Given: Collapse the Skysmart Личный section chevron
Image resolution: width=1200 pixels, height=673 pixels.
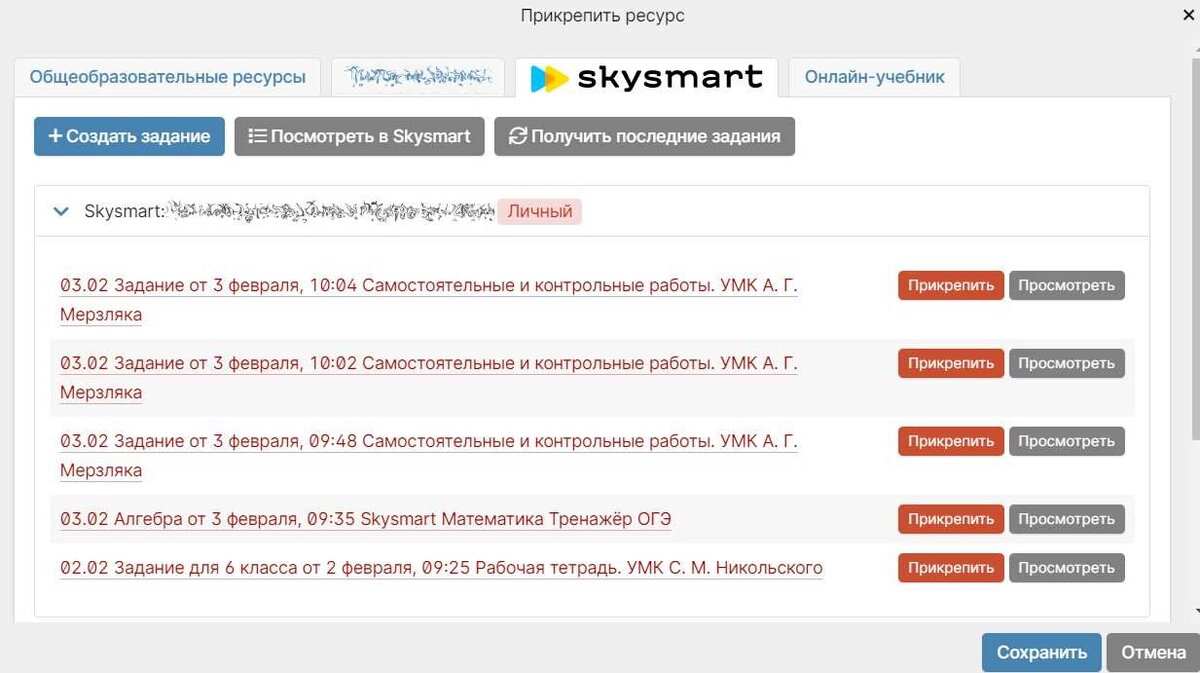Looking at the screenshot, I should point(61,212).
